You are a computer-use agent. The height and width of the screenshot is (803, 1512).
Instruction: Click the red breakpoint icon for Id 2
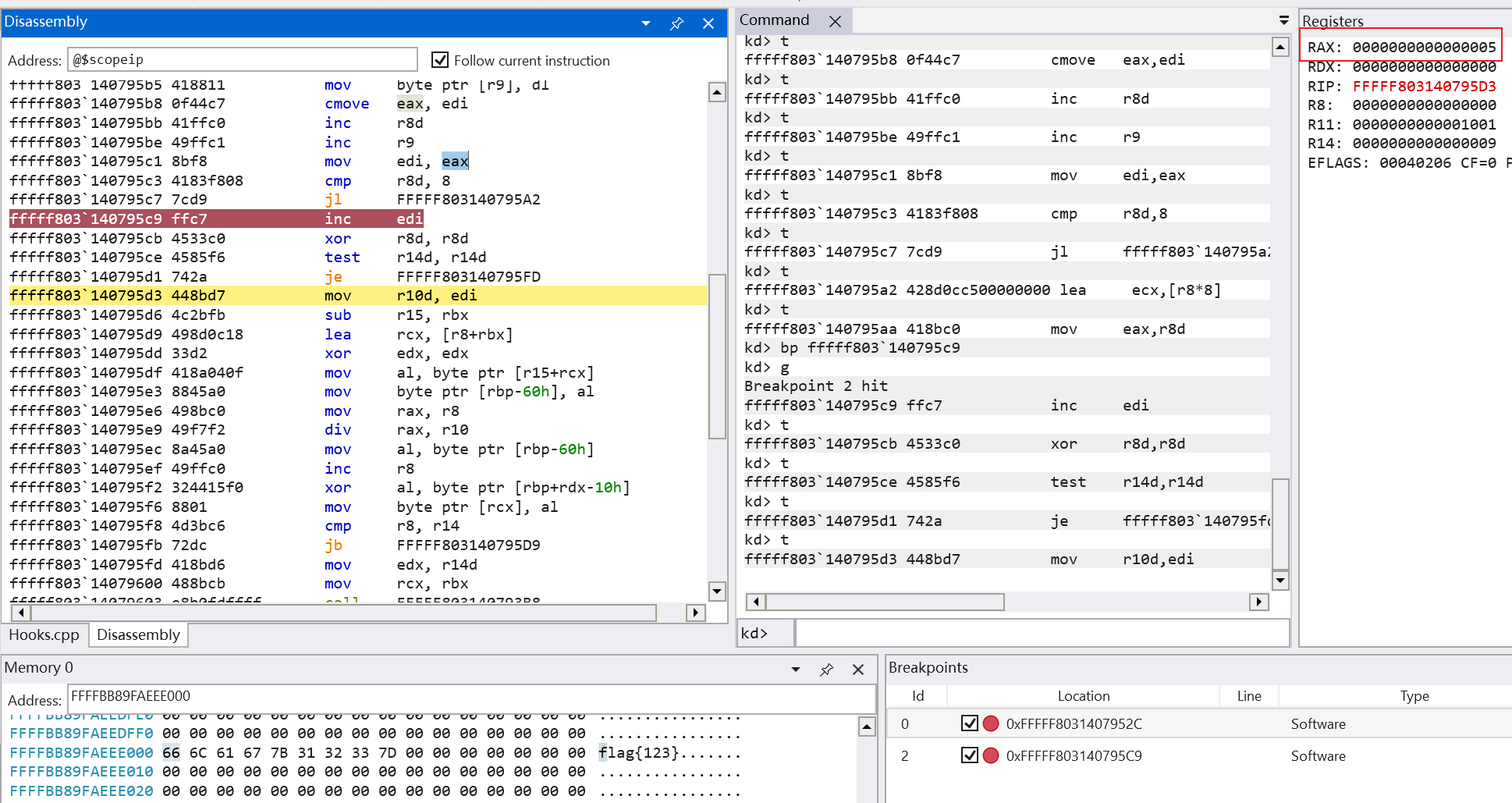click(991, 755)
